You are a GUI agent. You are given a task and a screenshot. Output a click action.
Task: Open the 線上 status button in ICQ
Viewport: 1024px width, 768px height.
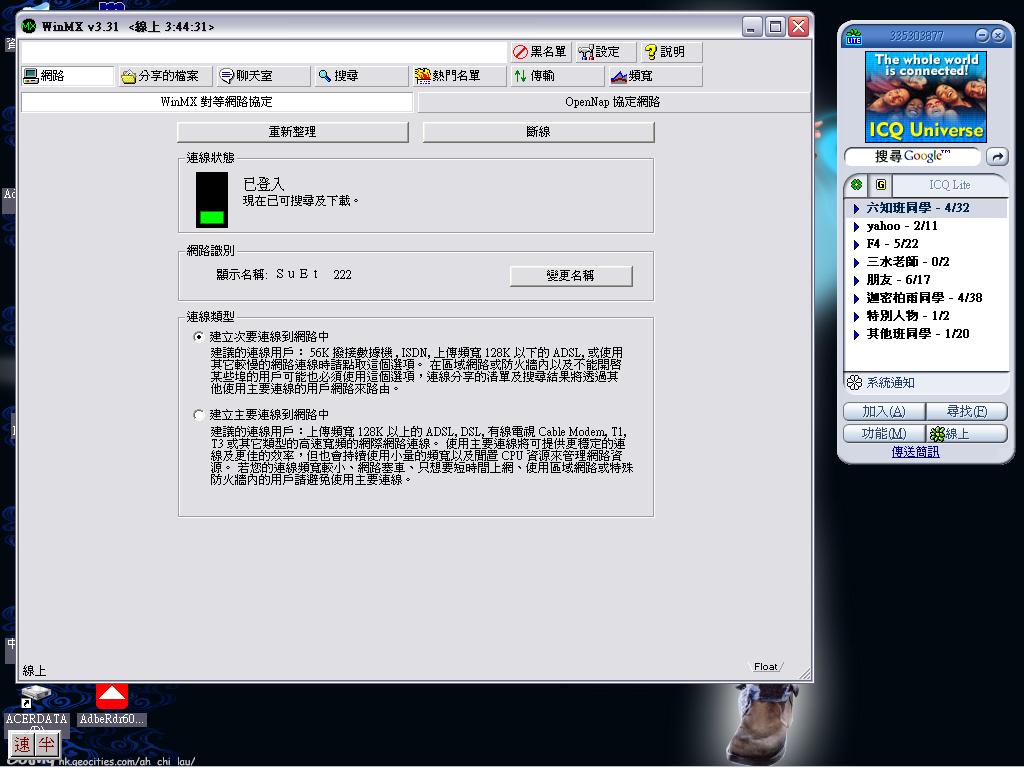[x=967, y=434]
